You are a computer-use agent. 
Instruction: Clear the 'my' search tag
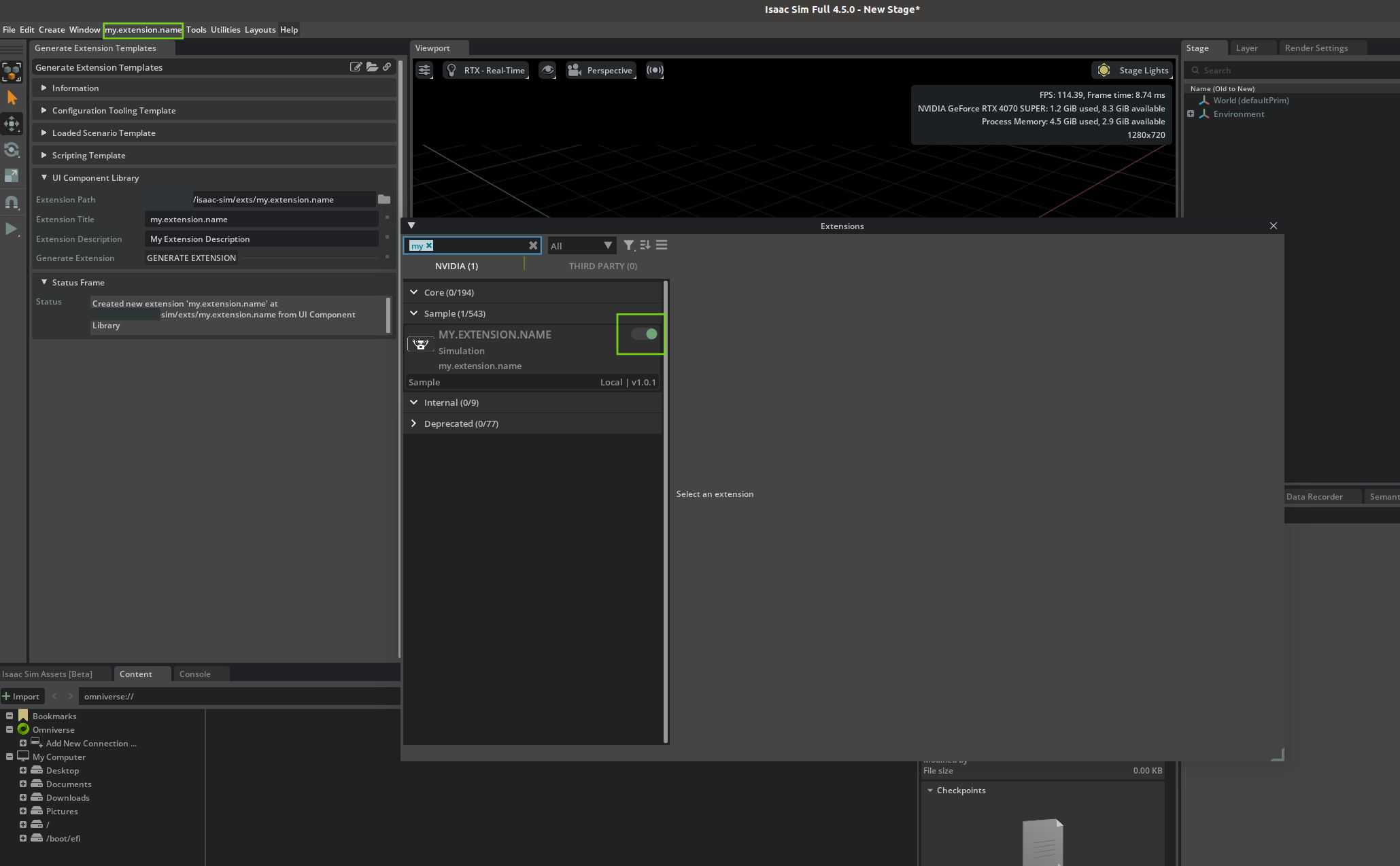tap(429, 245)
